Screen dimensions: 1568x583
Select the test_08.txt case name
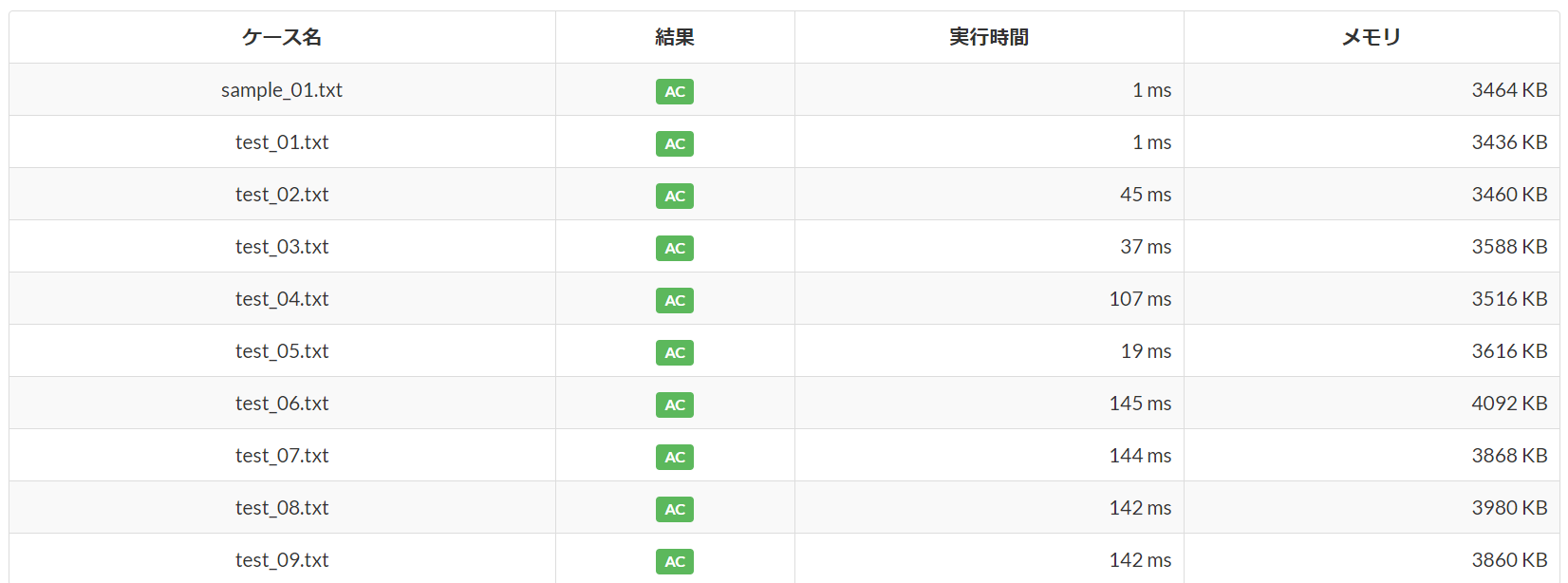coord(282,508)
